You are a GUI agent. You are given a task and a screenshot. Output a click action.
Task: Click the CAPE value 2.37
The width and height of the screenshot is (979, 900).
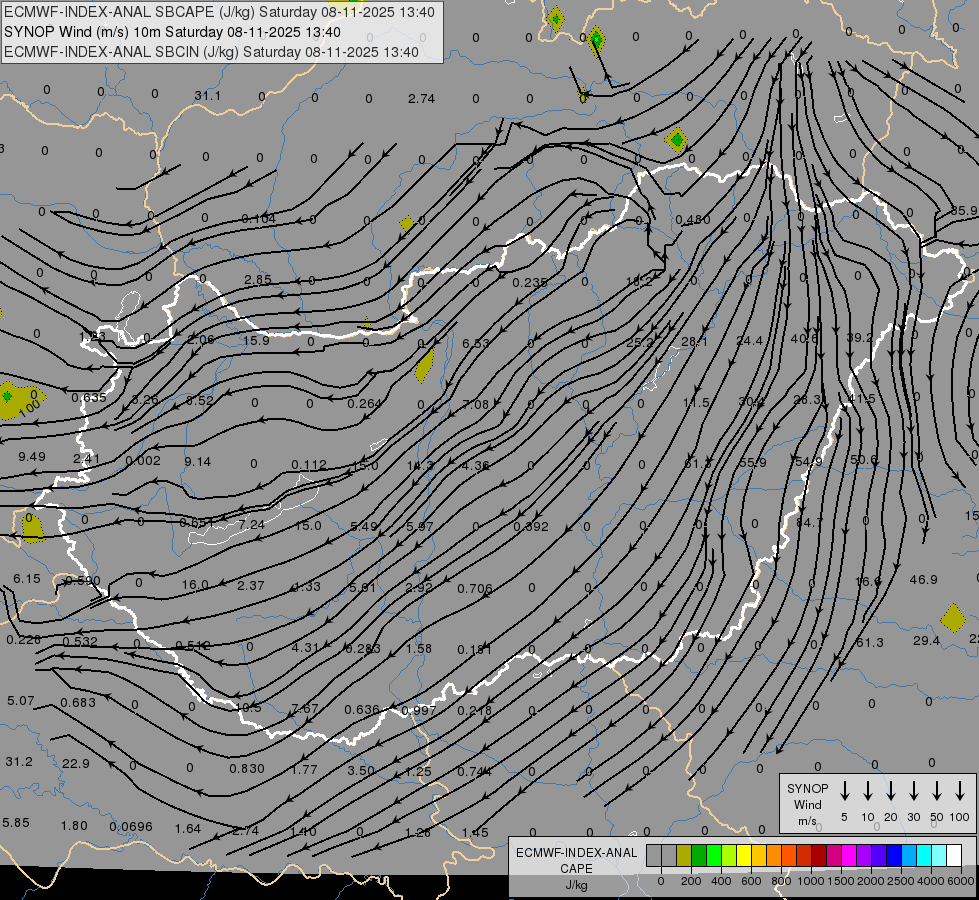(x=250, y=585)
